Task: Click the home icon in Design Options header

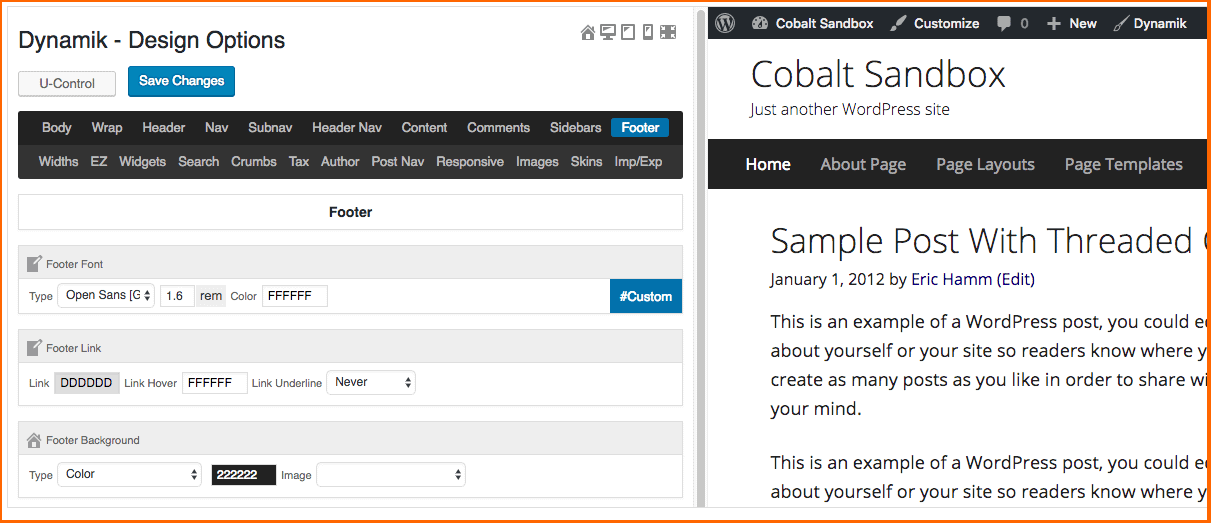Action: click(x=588, y=33)
